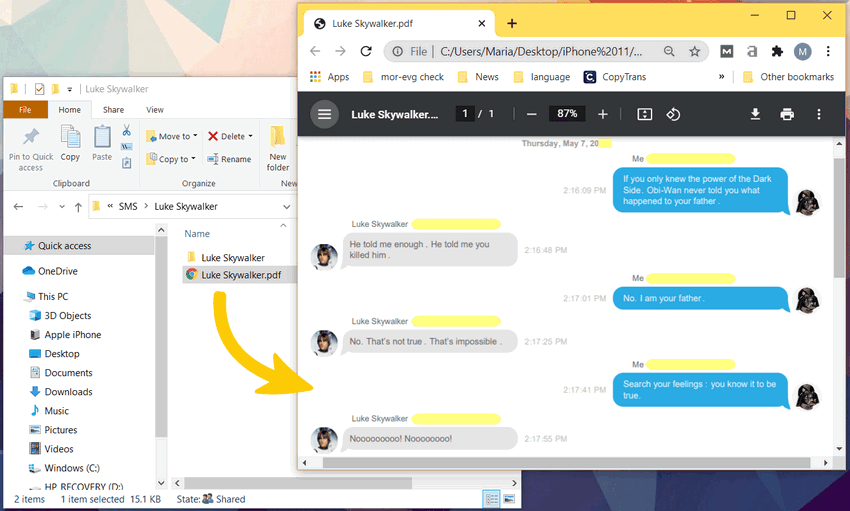Open the Explorer recent locations dropdown
The height and width of the screenshot is (511, 850).
pyautogui.click(x=62, y=207)
